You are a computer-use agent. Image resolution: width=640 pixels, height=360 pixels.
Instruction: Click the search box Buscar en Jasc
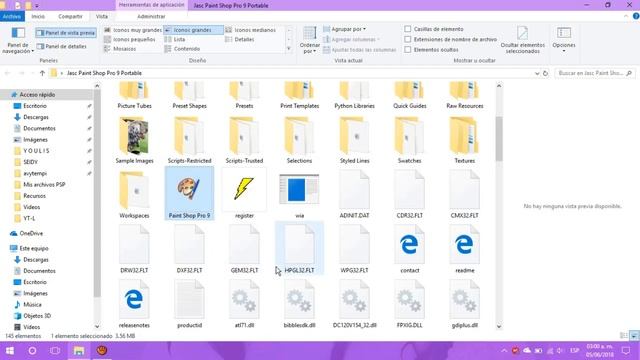pos(594,73)
